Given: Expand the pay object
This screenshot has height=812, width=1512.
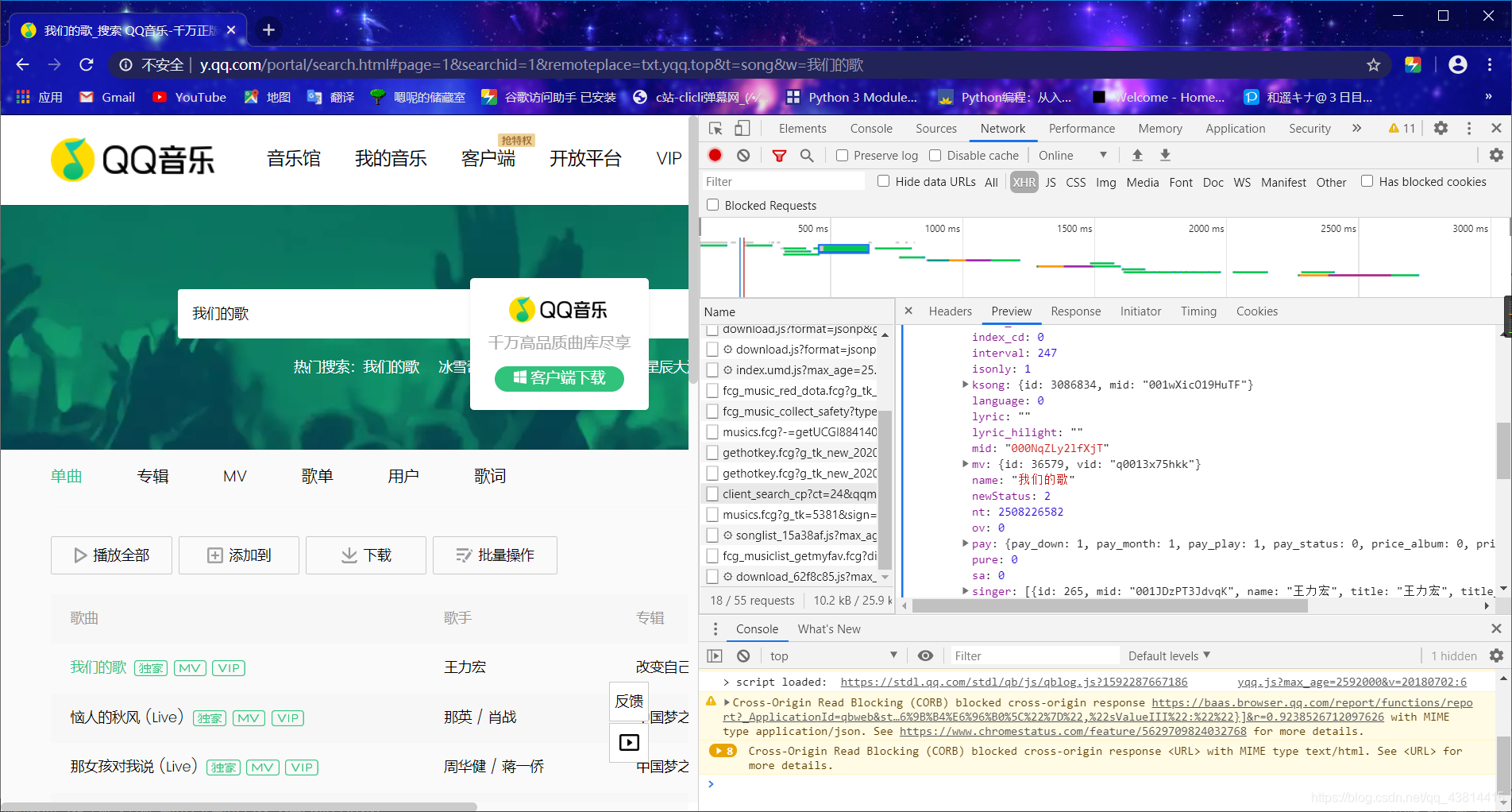Looking at the screenshot, I should (965, 543).
